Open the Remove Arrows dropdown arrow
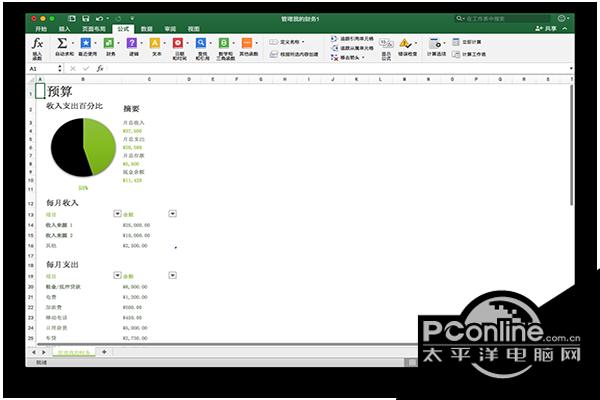Screen dimensions: 600x400 [363, 58]
